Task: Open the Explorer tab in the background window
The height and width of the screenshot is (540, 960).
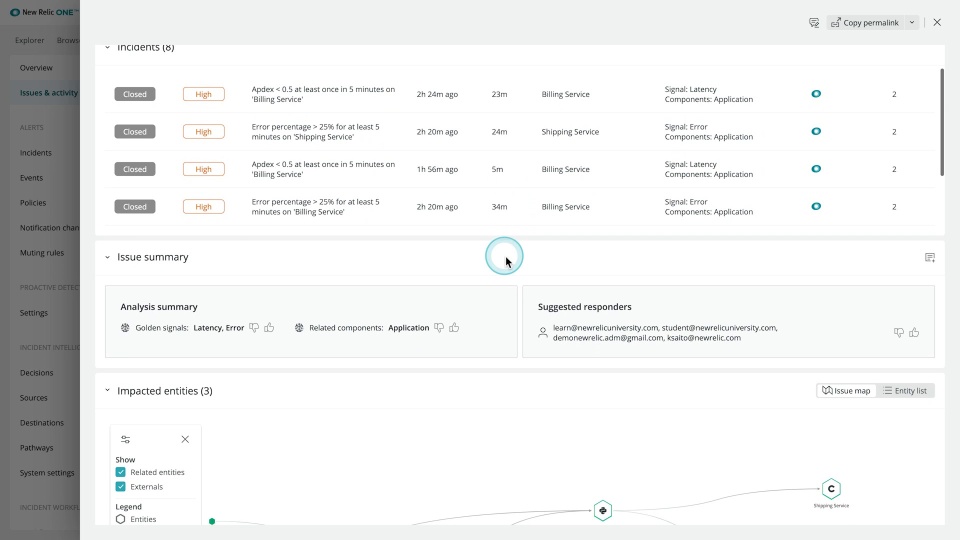Action: point(29,40)
